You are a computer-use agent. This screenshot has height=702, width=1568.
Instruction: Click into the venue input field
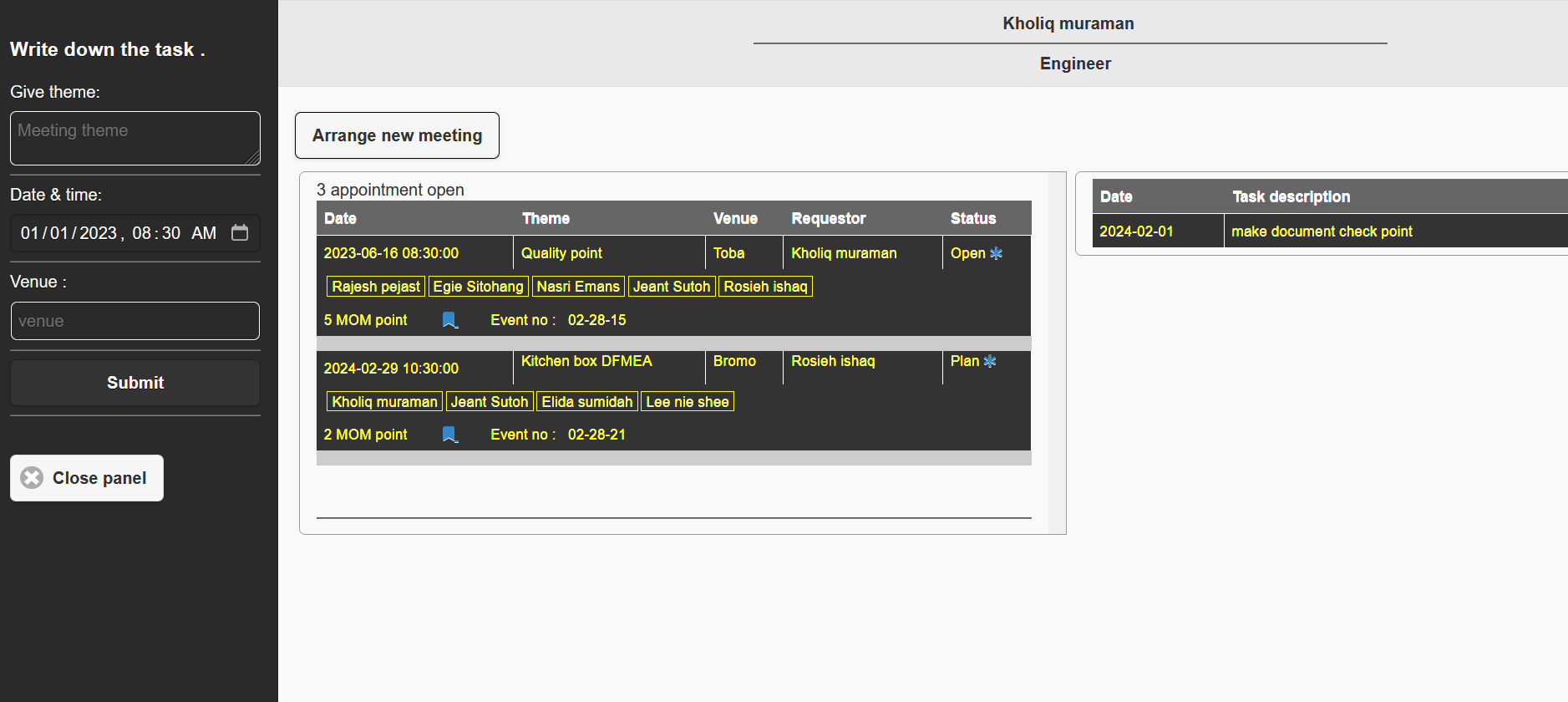point(134,321)
